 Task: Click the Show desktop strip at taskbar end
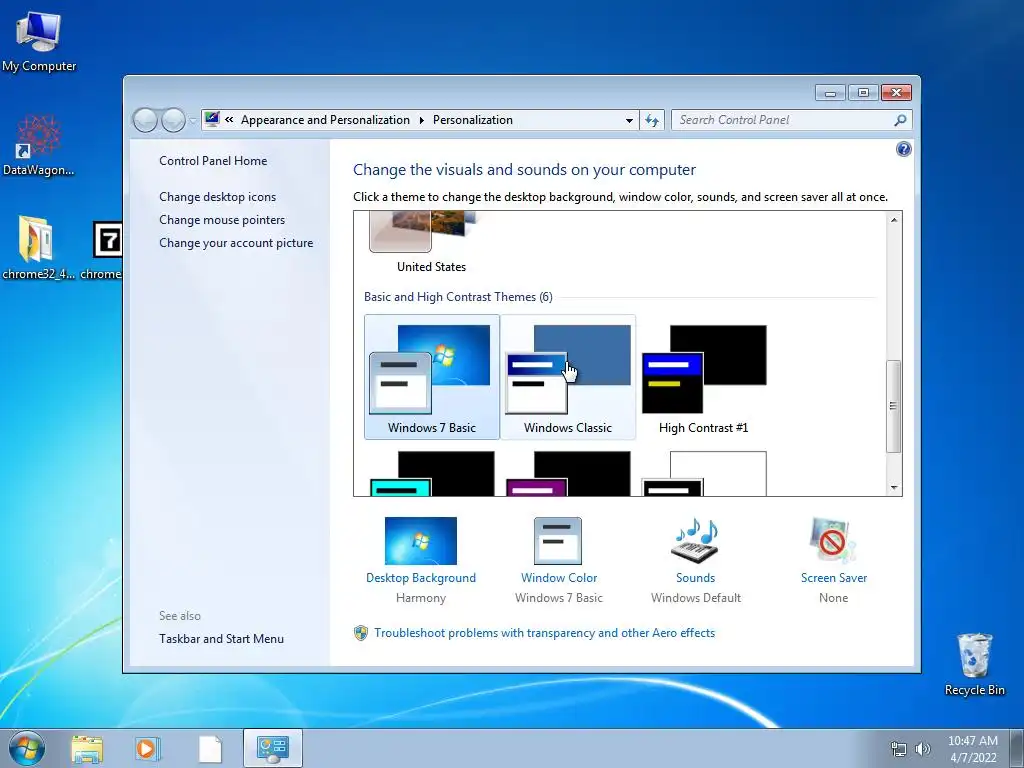(x=1017, y=748)
